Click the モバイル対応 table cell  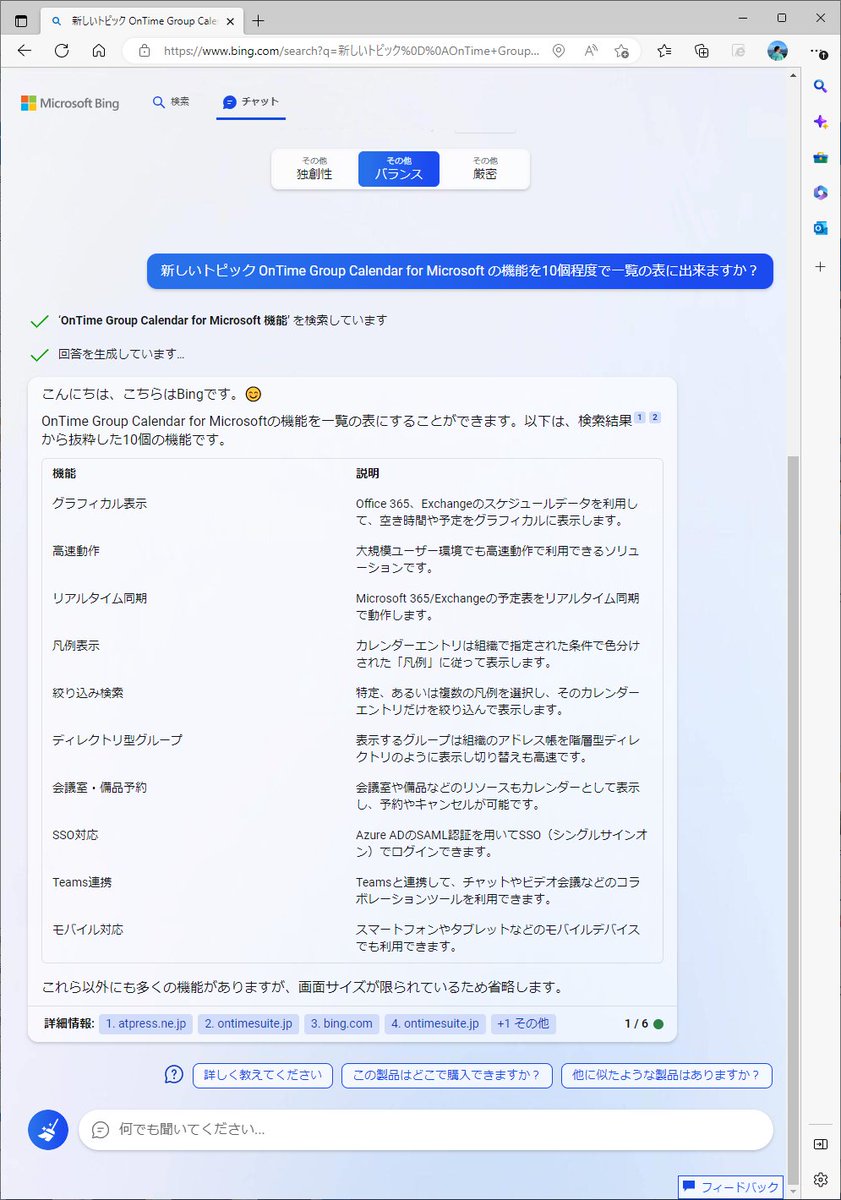click(x=88, y=929)
